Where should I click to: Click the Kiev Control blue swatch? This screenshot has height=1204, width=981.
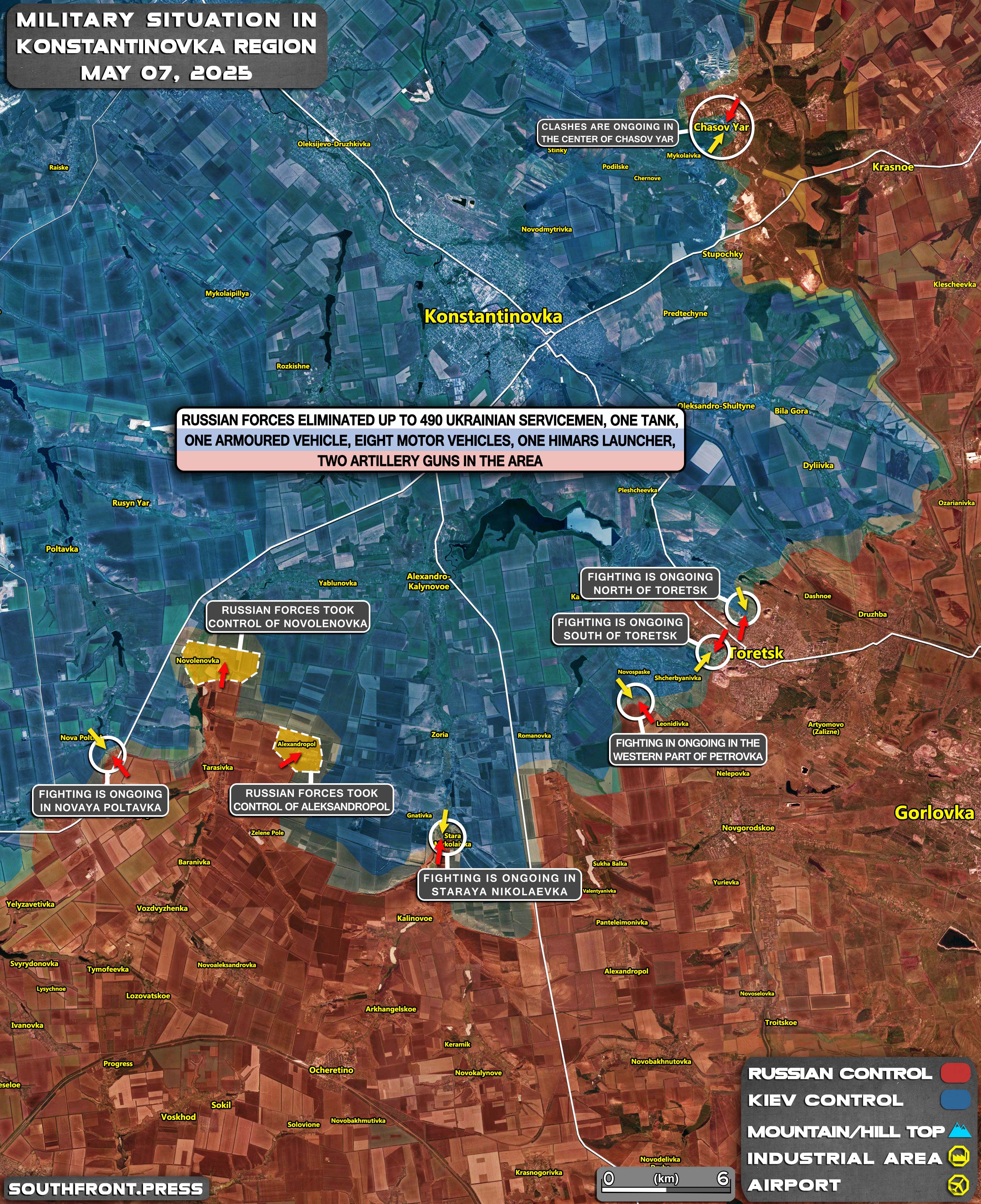(955, 1100)
